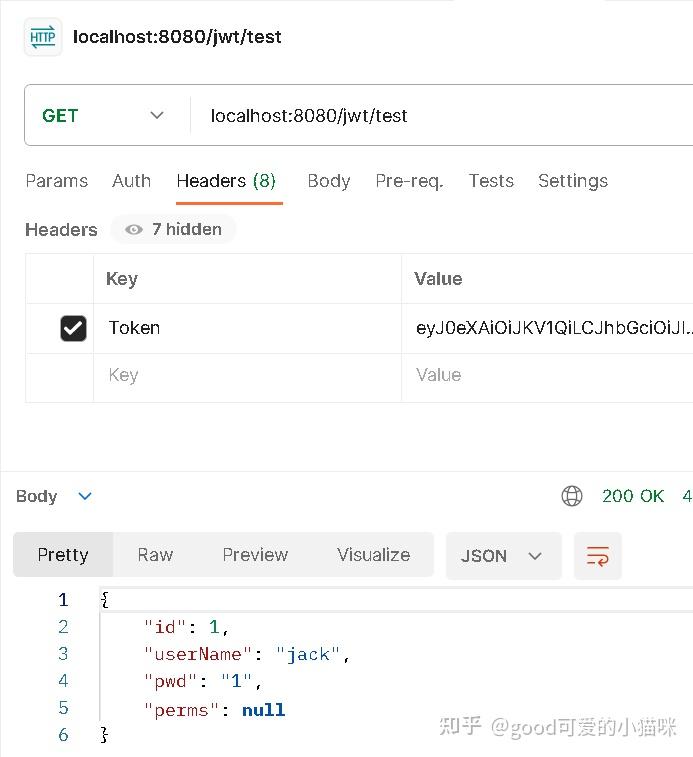This screenshot has width=693, height=757.
Task: Open the Visualize response view
Action: click(373, 555)
